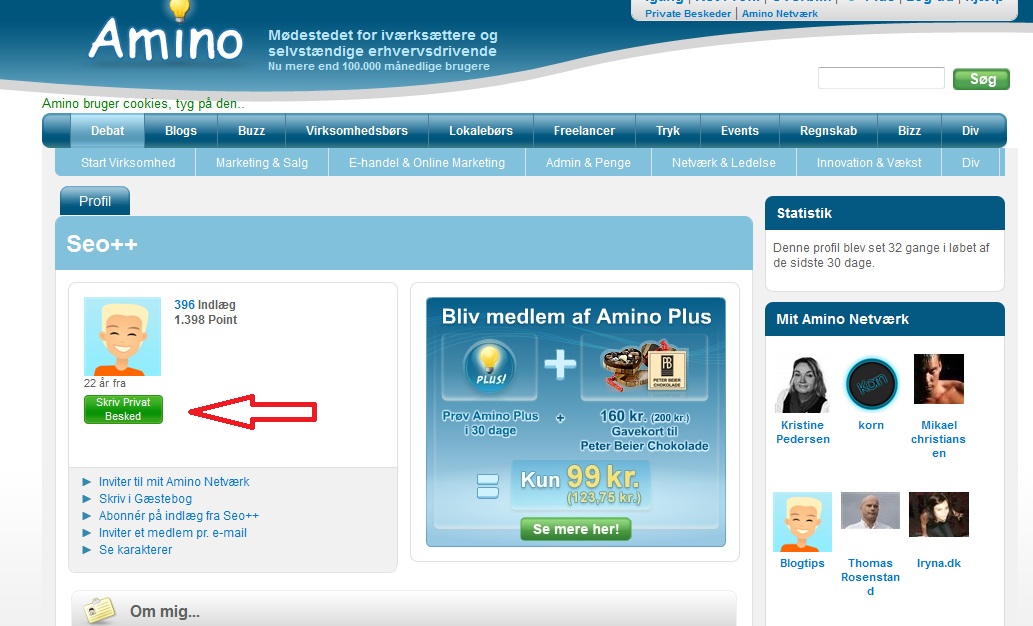Image resolution: width=1033 pixels, height=626 pixels.
Task: Click the korn network avatar icon
Action: pyautogui.click(x=872, y=384)
